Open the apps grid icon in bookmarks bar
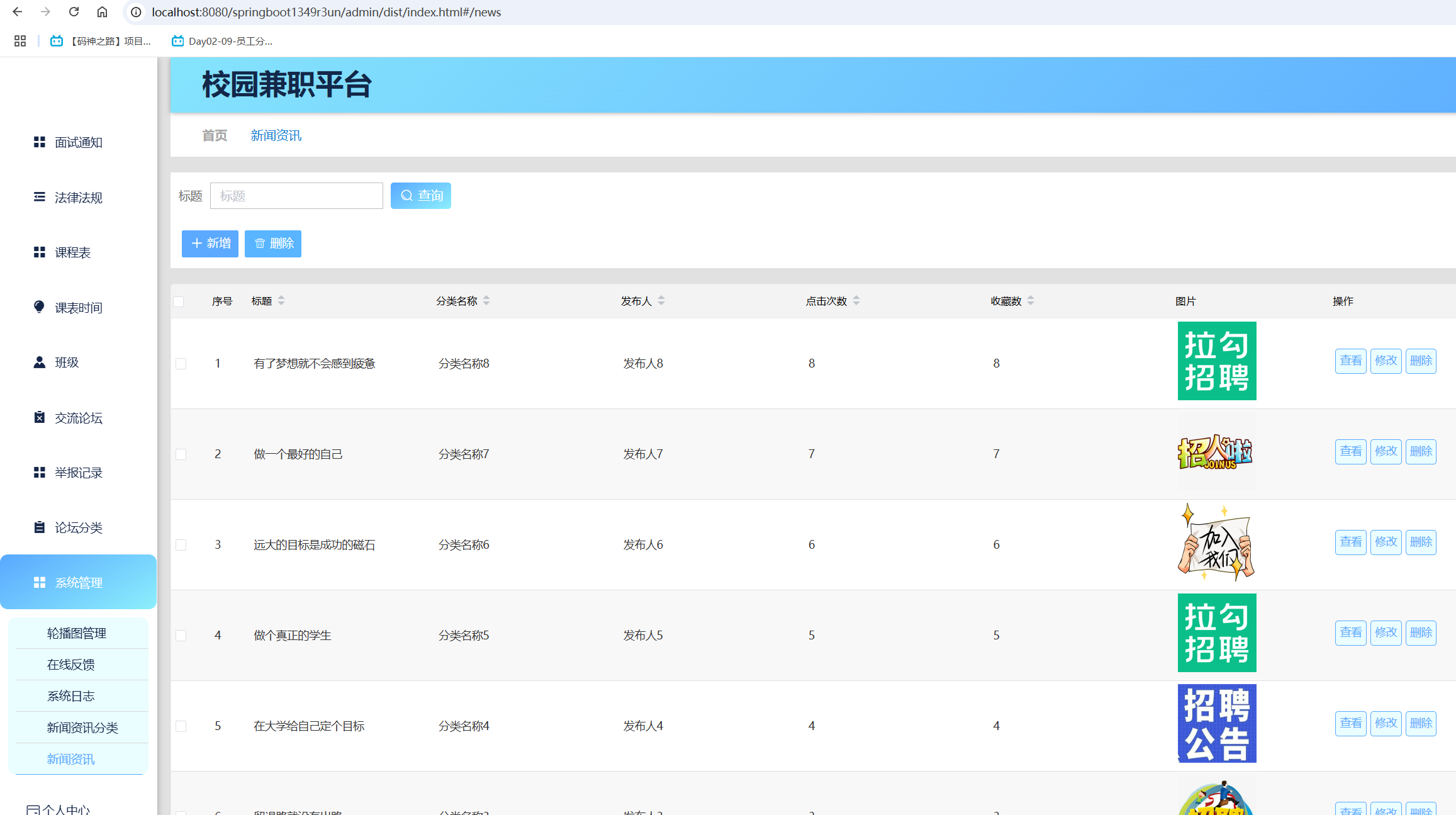Screen dimensions: 1456x815 (x=20, y=41)
